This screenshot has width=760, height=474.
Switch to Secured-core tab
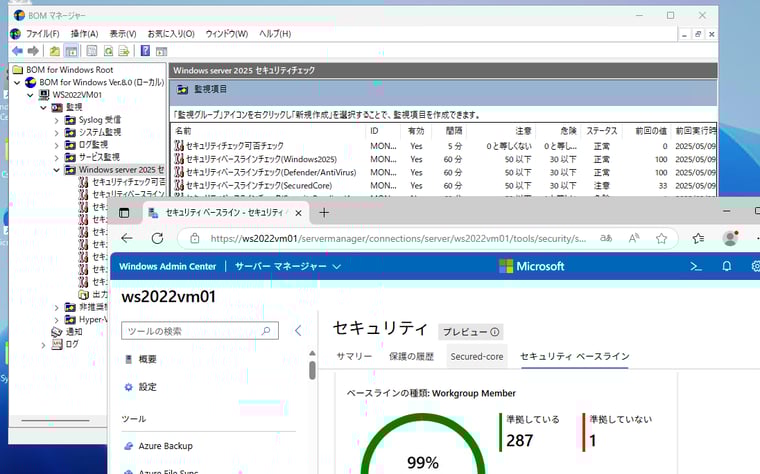point(477,356)
